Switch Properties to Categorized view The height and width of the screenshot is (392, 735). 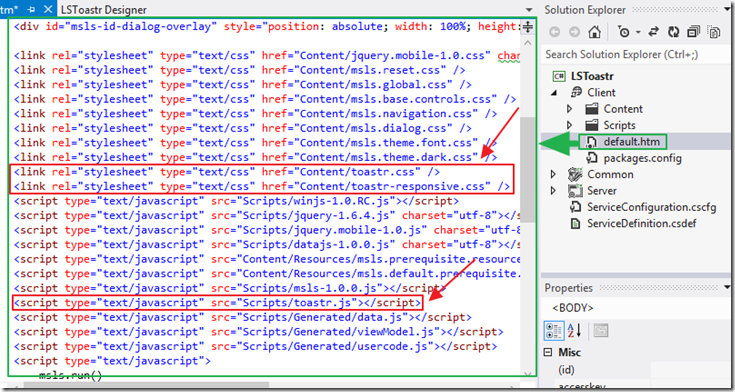[554, 331]
